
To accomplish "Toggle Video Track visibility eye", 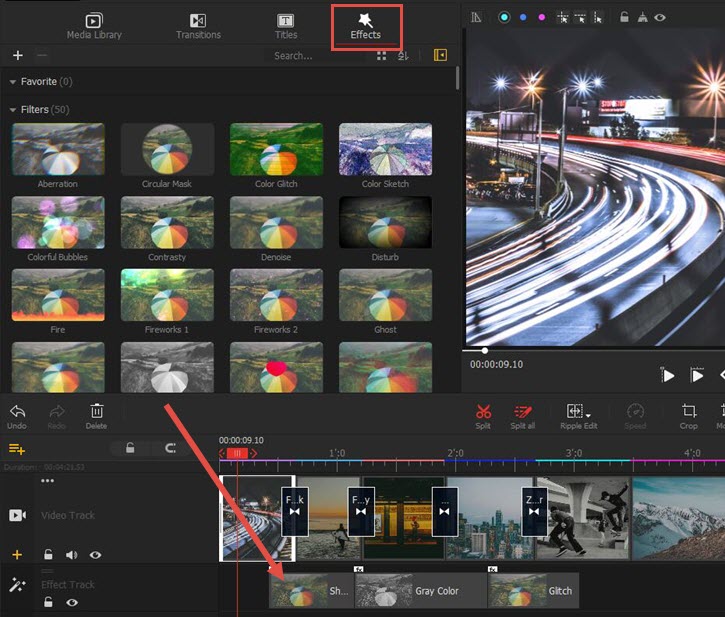I will [95, 554].
